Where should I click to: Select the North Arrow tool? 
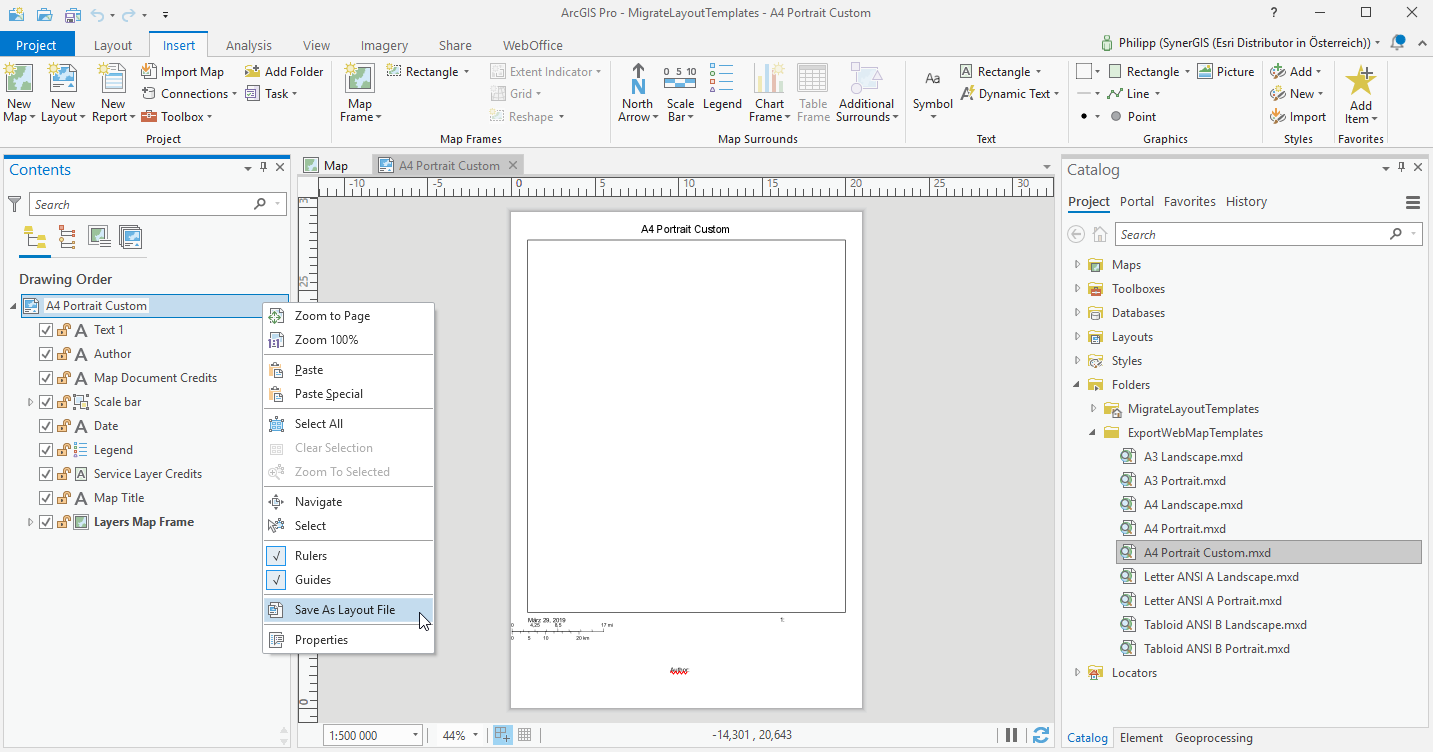pos(637,92)
